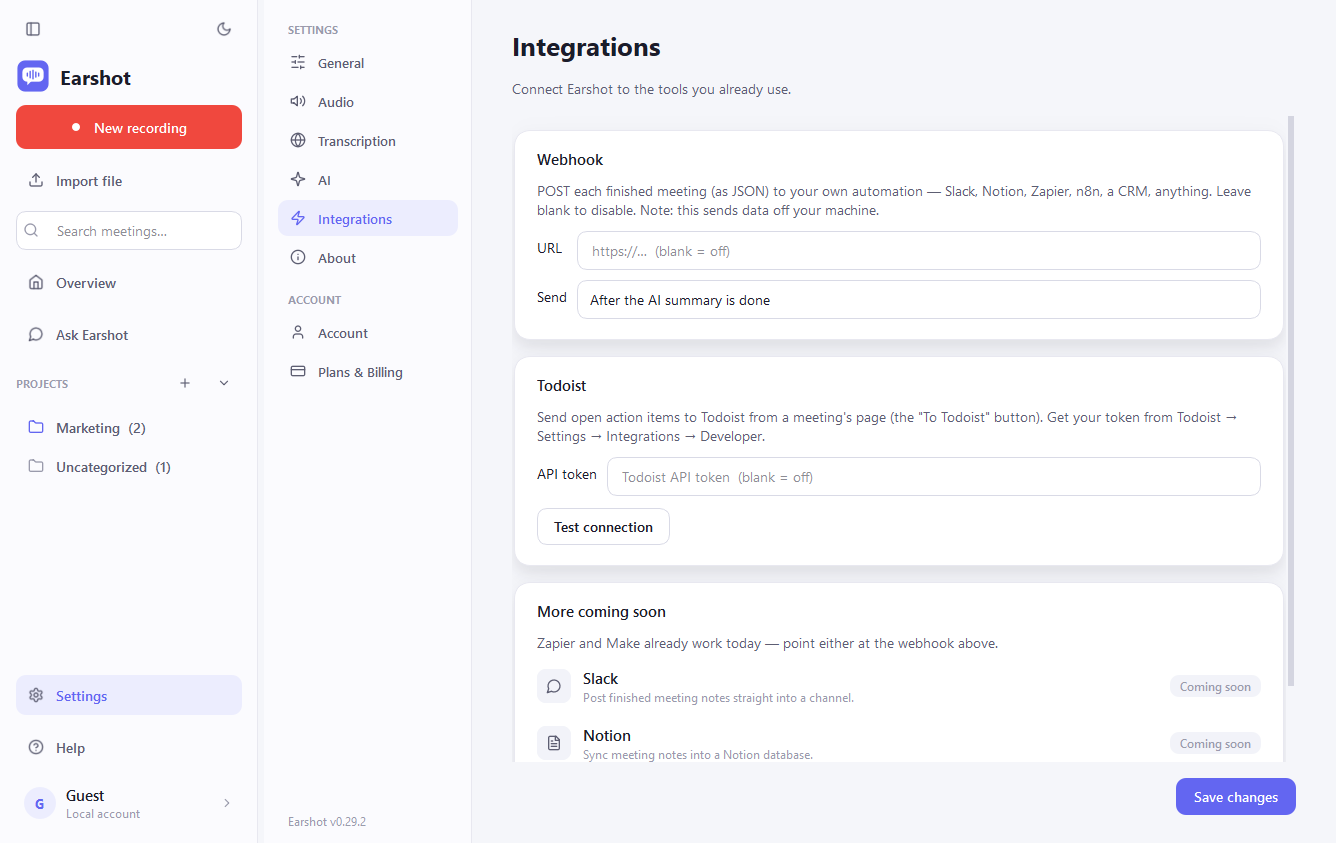This screenshot has height=843, width=1336.
Task: Click Save changes button
Action: [x=1236, y=797]
